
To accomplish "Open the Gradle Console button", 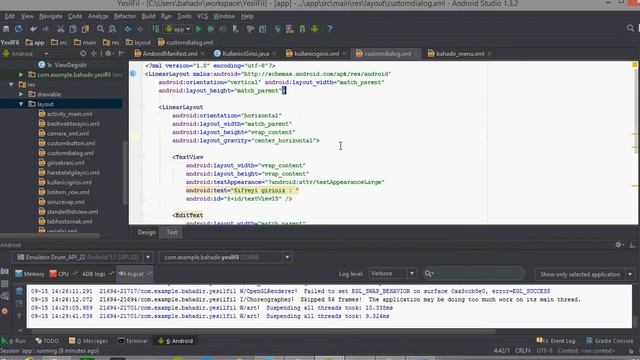I will tap(610, 341).
